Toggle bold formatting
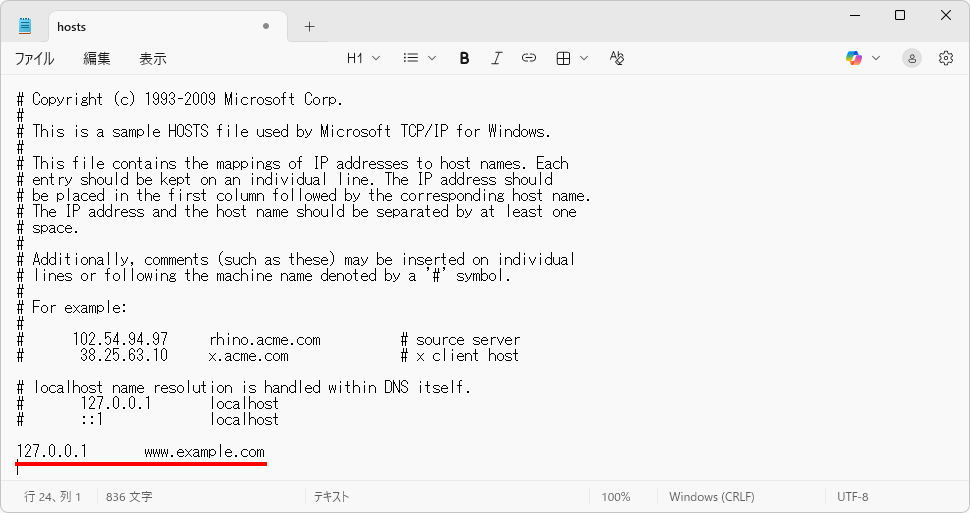The width and height of the screenshot is (970, 513). (464, 58)
